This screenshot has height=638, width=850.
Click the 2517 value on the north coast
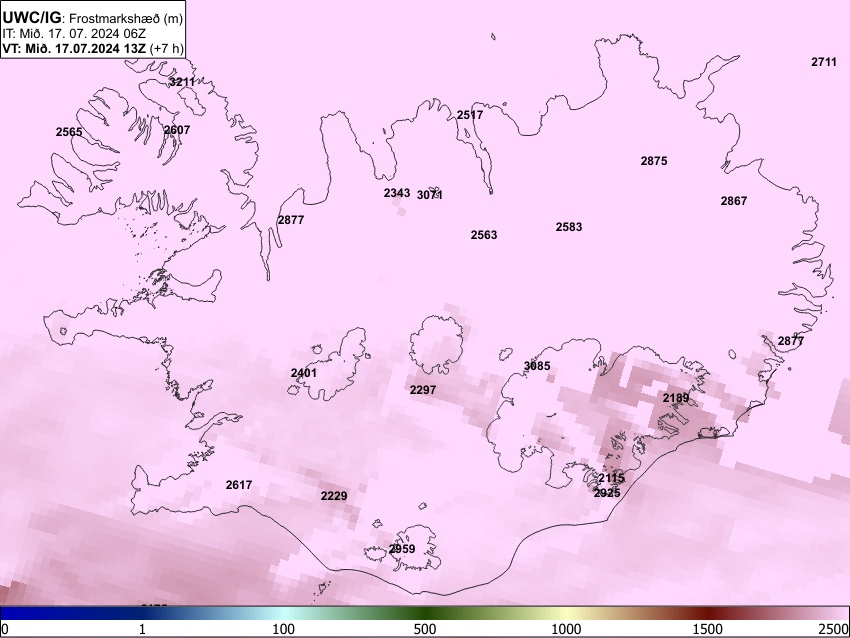469,115
